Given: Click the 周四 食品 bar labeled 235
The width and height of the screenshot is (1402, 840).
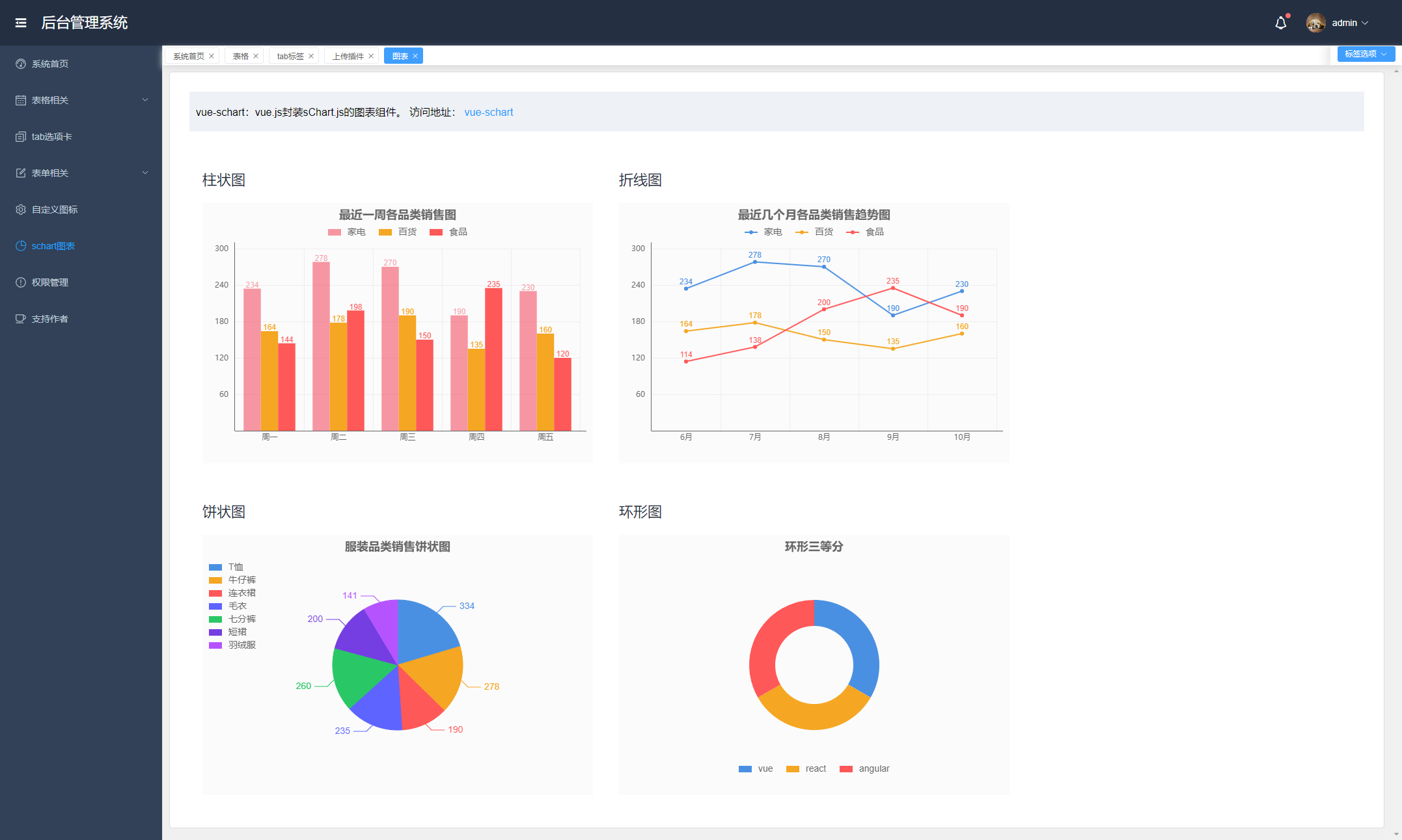Looking at the screenshot, I should [x=493, y=359].
